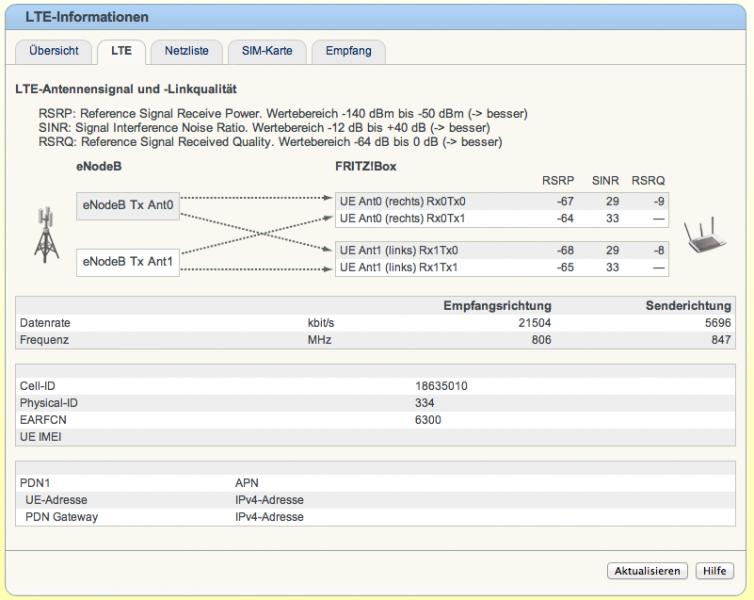This screenshot has width=754, height=600.
Task: Click the Frequenz row label
Action: point(44,340)
